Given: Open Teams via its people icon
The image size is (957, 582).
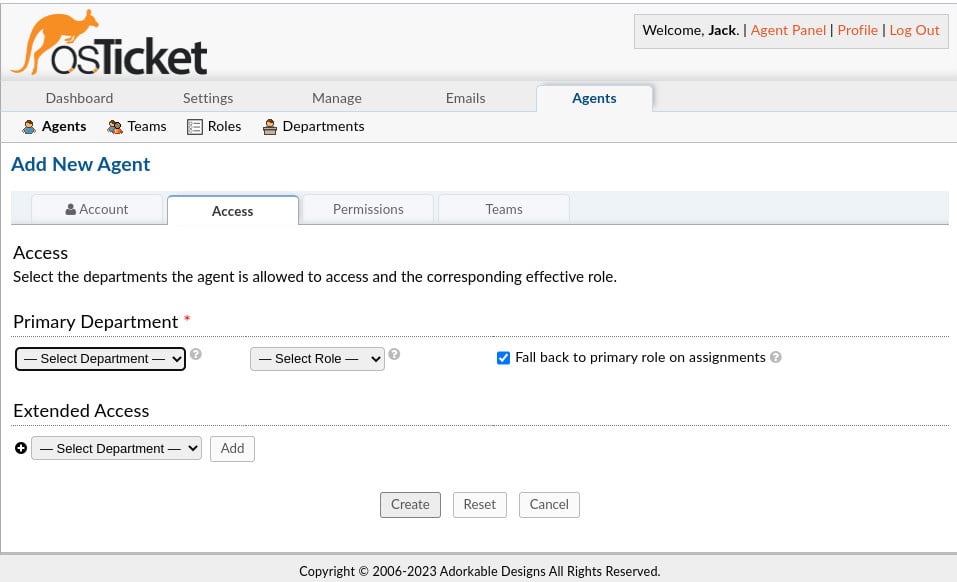Looking at the screenshot, I should (x=114, y=126).
